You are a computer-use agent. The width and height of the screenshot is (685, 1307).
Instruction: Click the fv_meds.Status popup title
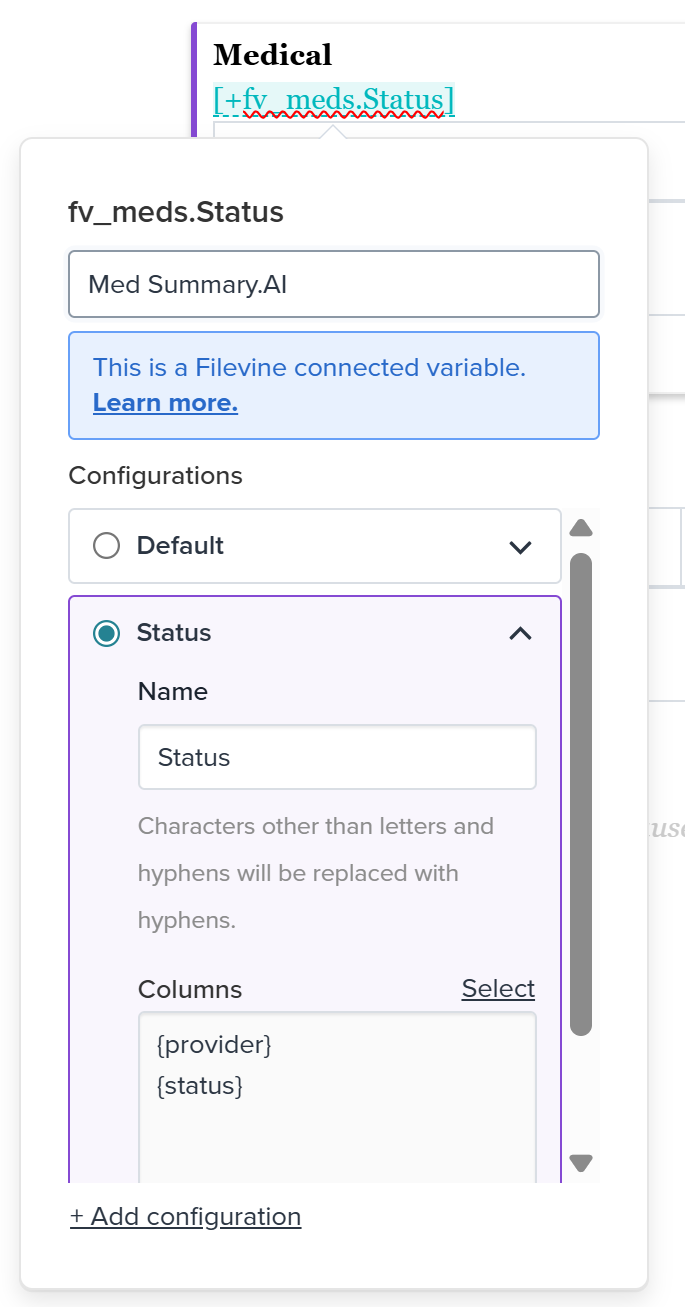pos(176,212)
